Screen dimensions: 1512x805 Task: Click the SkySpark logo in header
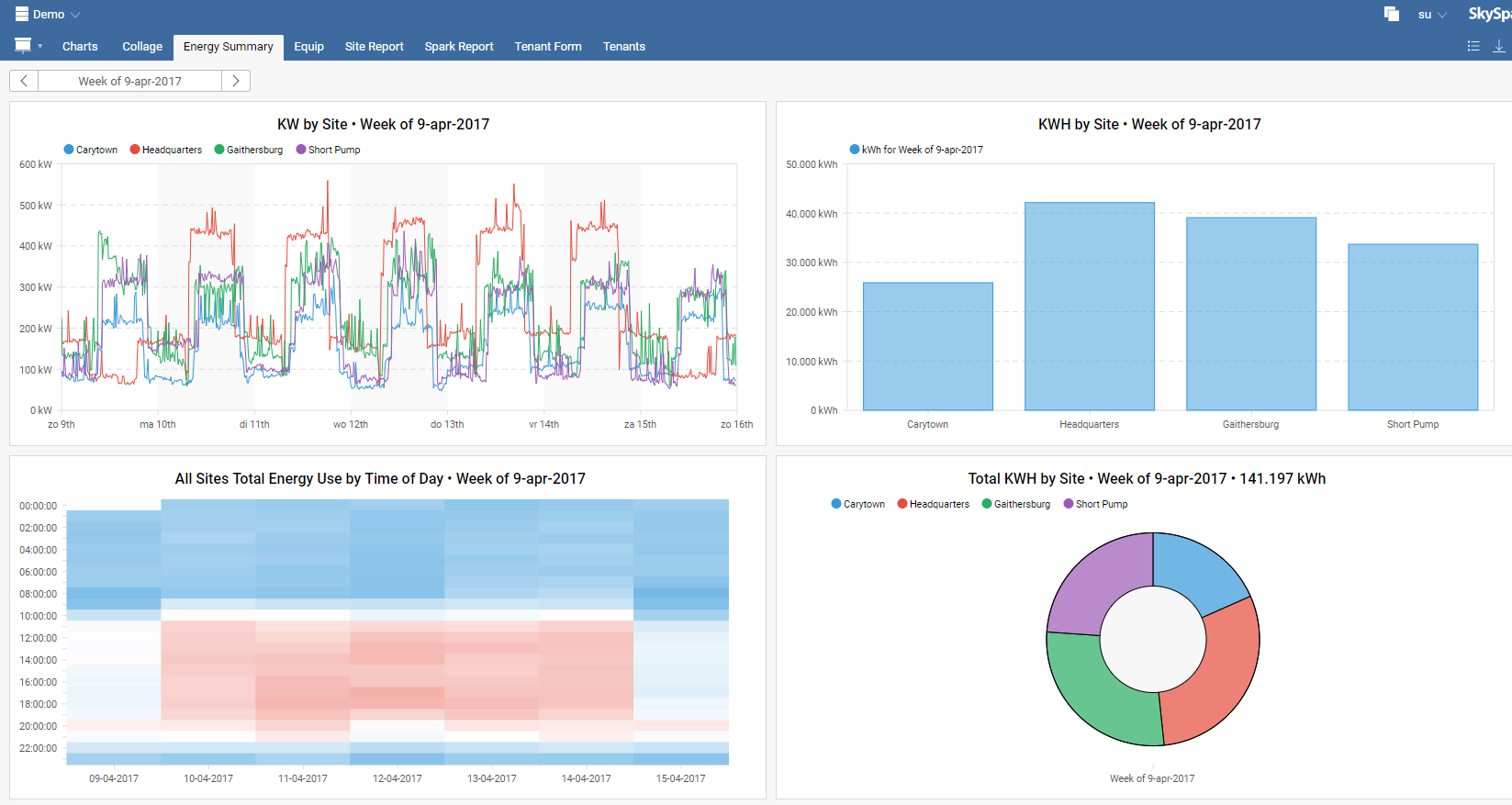coord(1489,14)
